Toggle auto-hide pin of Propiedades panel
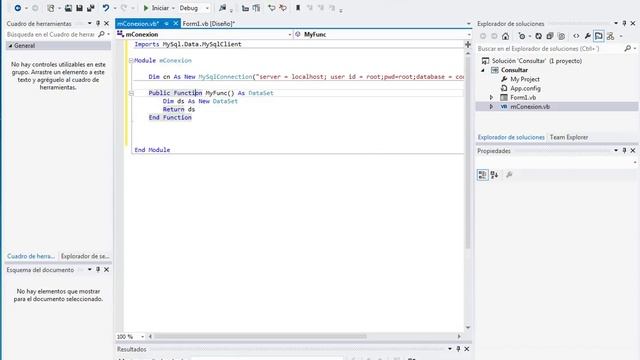Image resolution: width=640 pixels, height=360 pixels. click(624, 151)
